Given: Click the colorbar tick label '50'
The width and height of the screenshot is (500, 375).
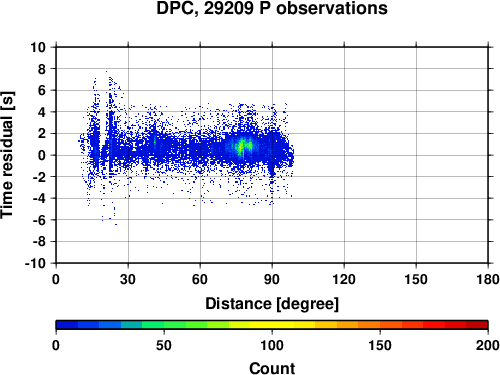Looking at the screenshot, I should [164, 345].
